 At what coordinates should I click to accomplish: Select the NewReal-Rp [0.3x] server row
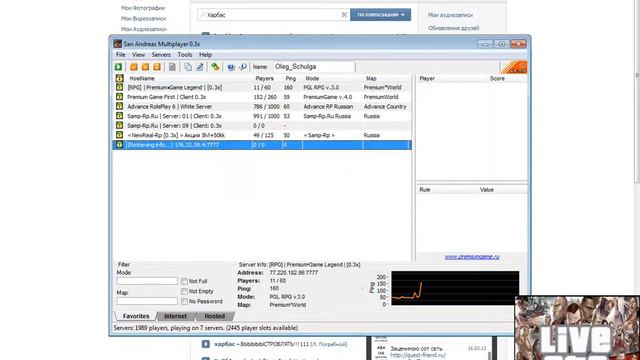point(262,135)
